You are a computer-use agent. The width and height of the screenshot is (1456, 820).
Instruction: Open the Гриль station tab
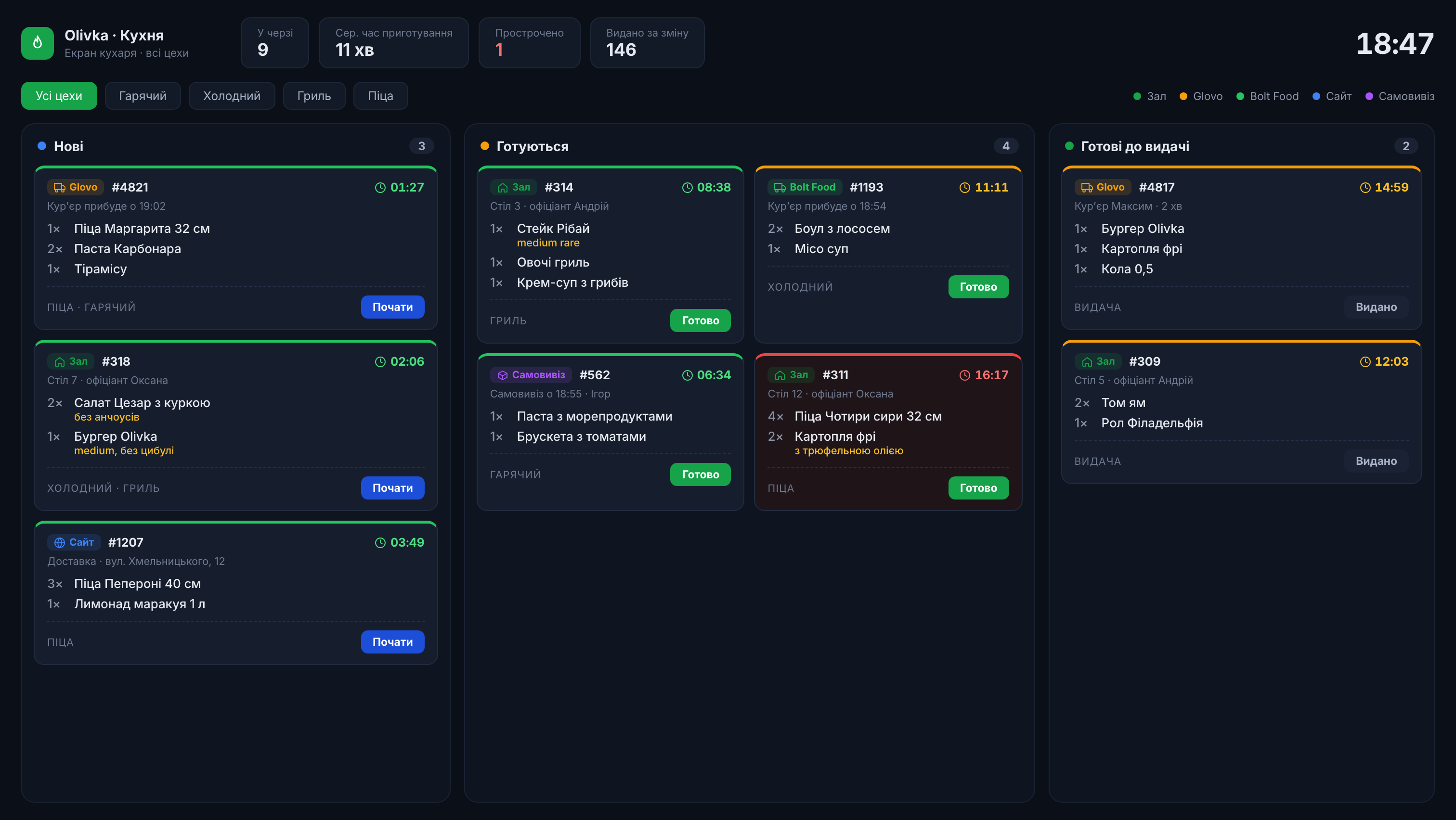point(314,95)
